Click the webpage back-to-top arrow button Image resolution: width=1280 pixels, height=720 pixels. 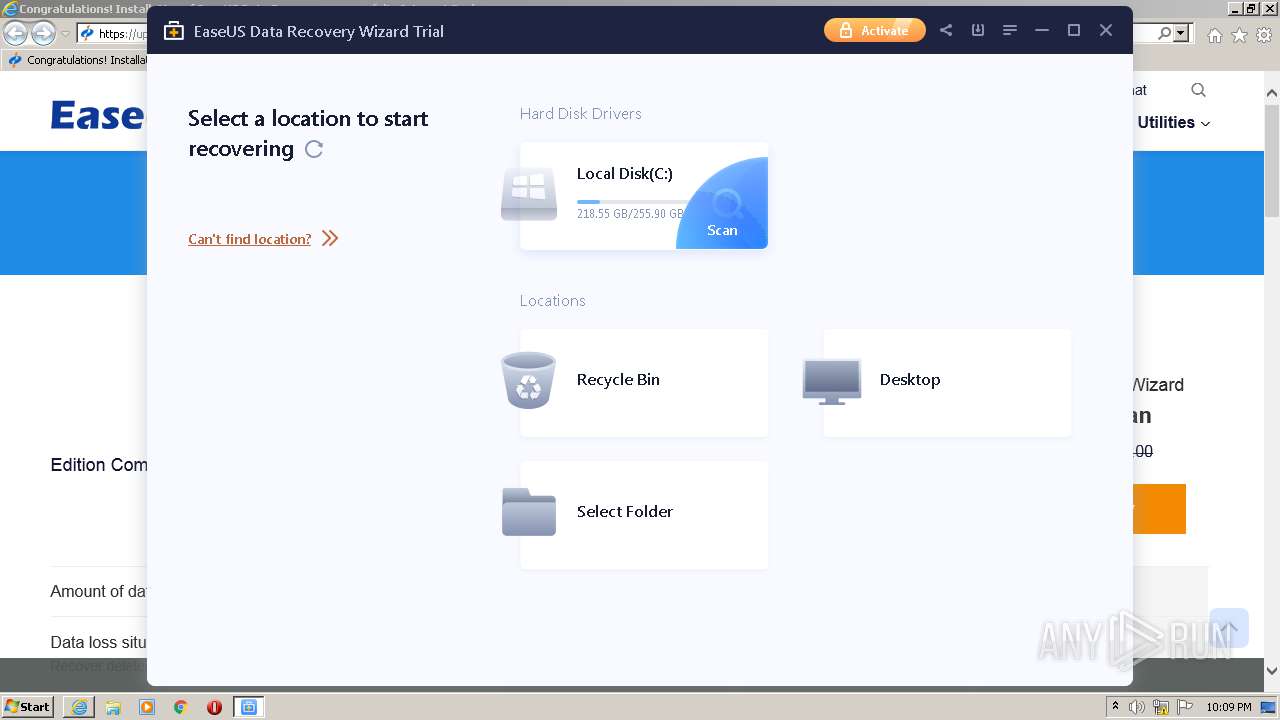tap(1229, 628)
